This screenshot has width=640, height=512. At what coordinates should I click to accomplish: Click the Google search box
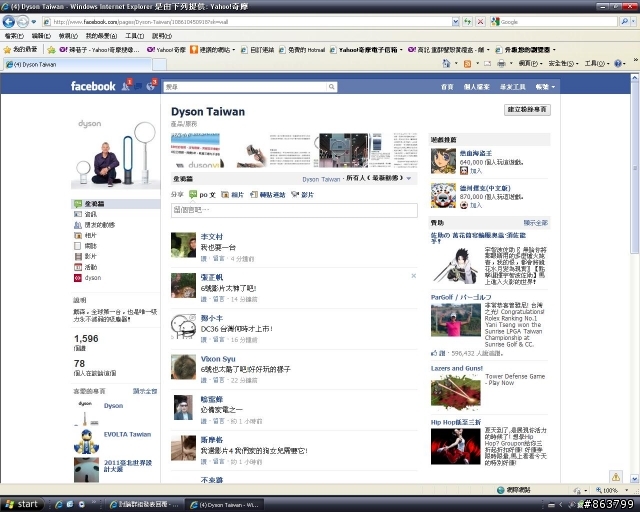(x=555, y=22)
